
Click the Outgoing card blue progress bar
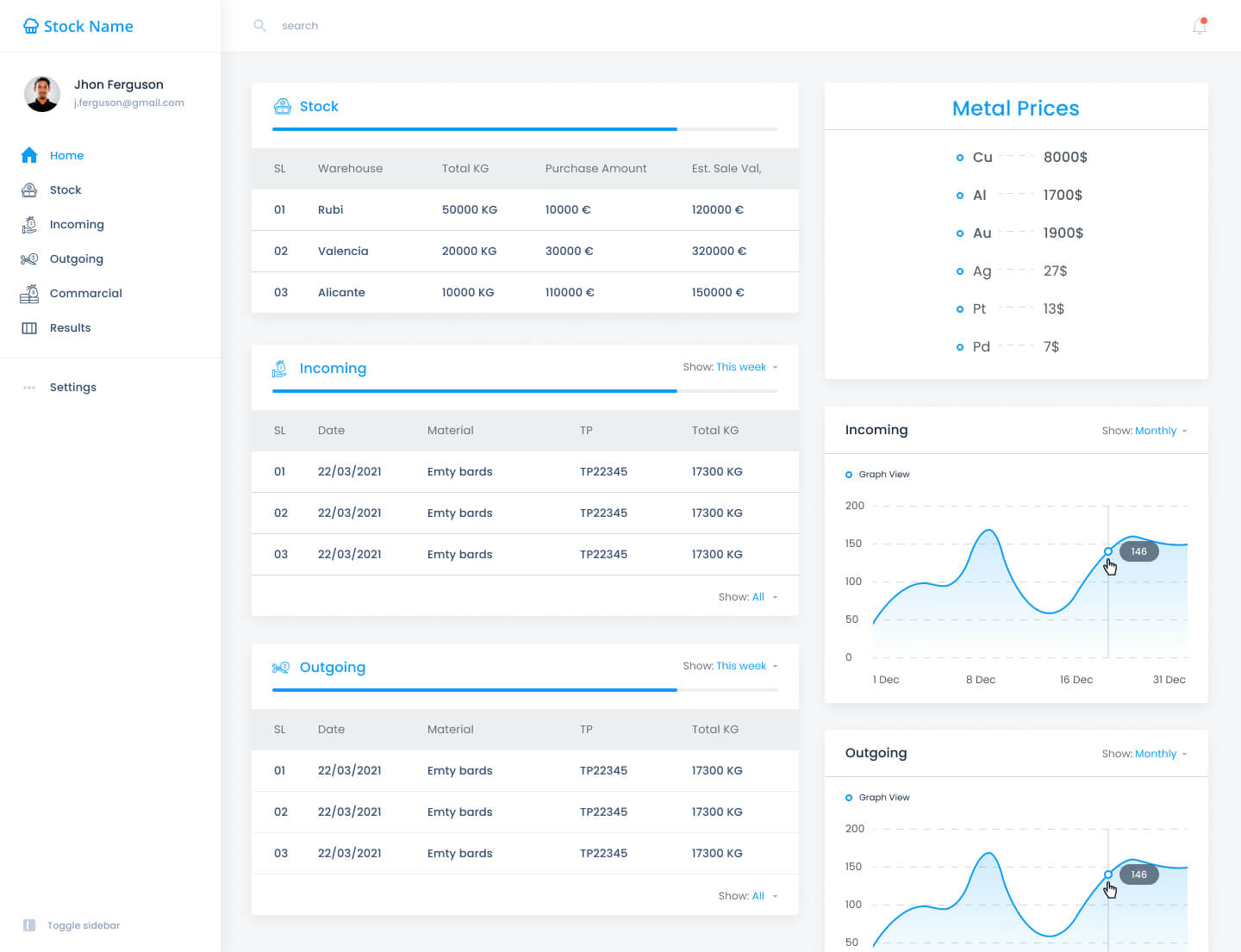click(x=475, y=690)
